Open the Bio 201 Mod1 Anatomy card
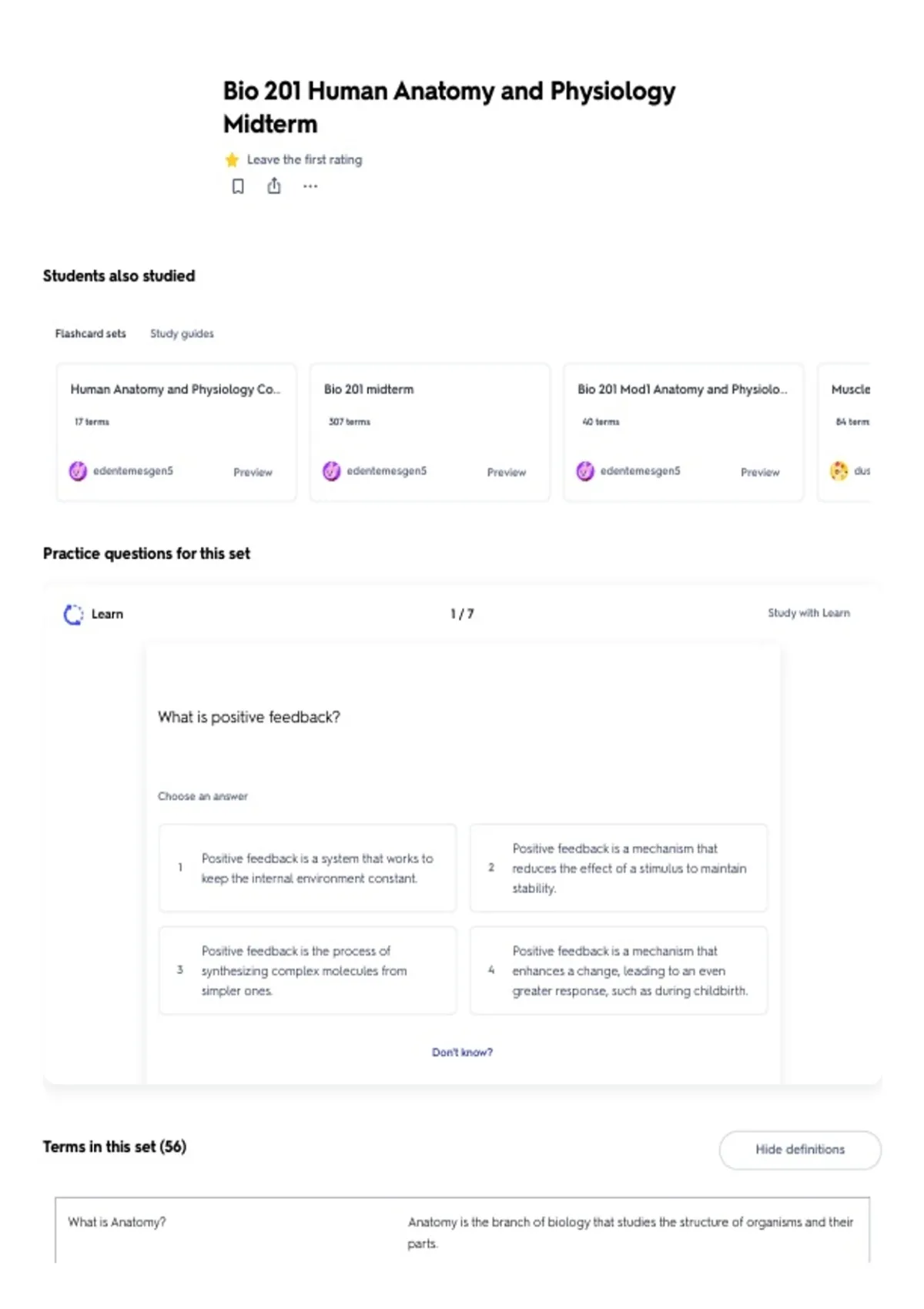This screenshot has height=1309, width=924. pyautogui.click(x=683, y=433)
